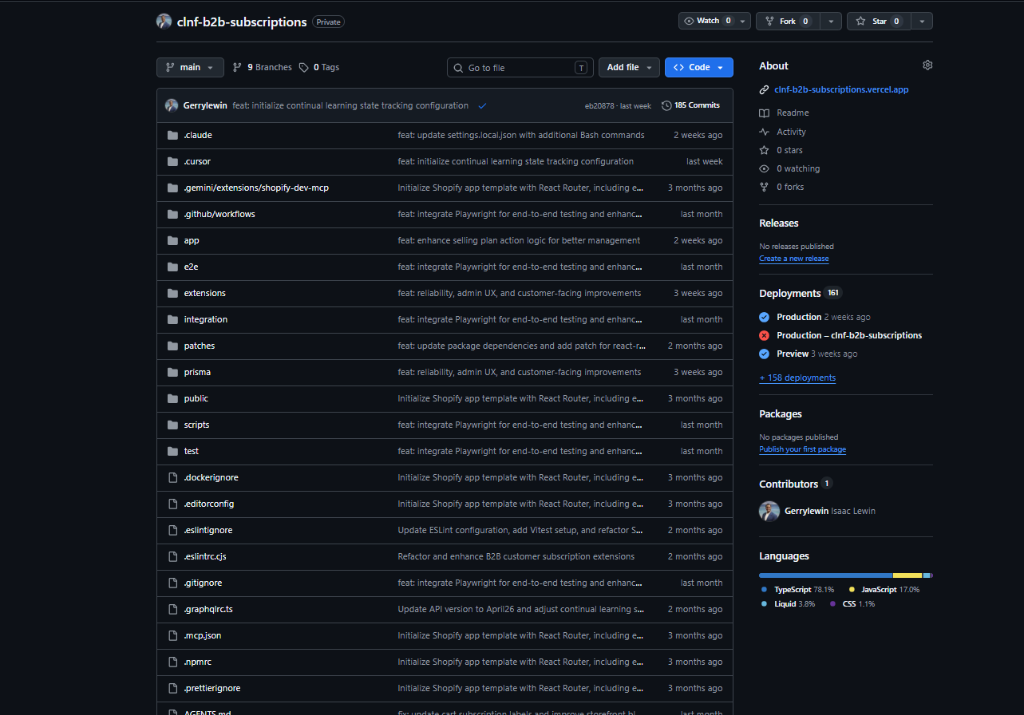
Task: Click the watching eye icon in About
Action: coord(764,168)
